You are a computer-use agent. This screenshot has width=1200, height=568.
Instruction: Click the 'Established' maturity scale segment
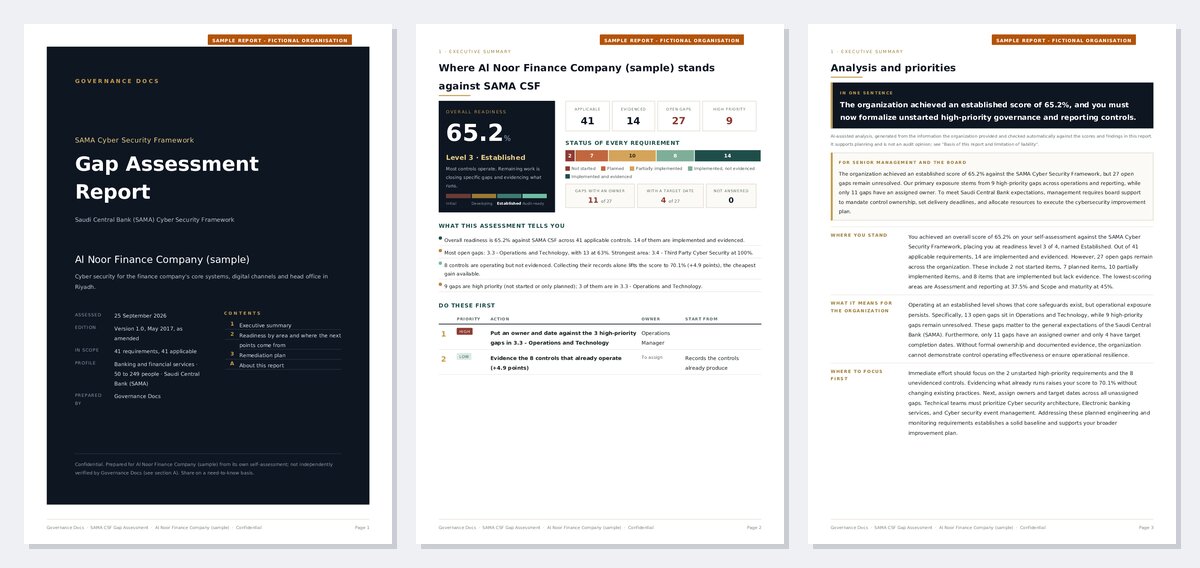(x=509, y=198)
